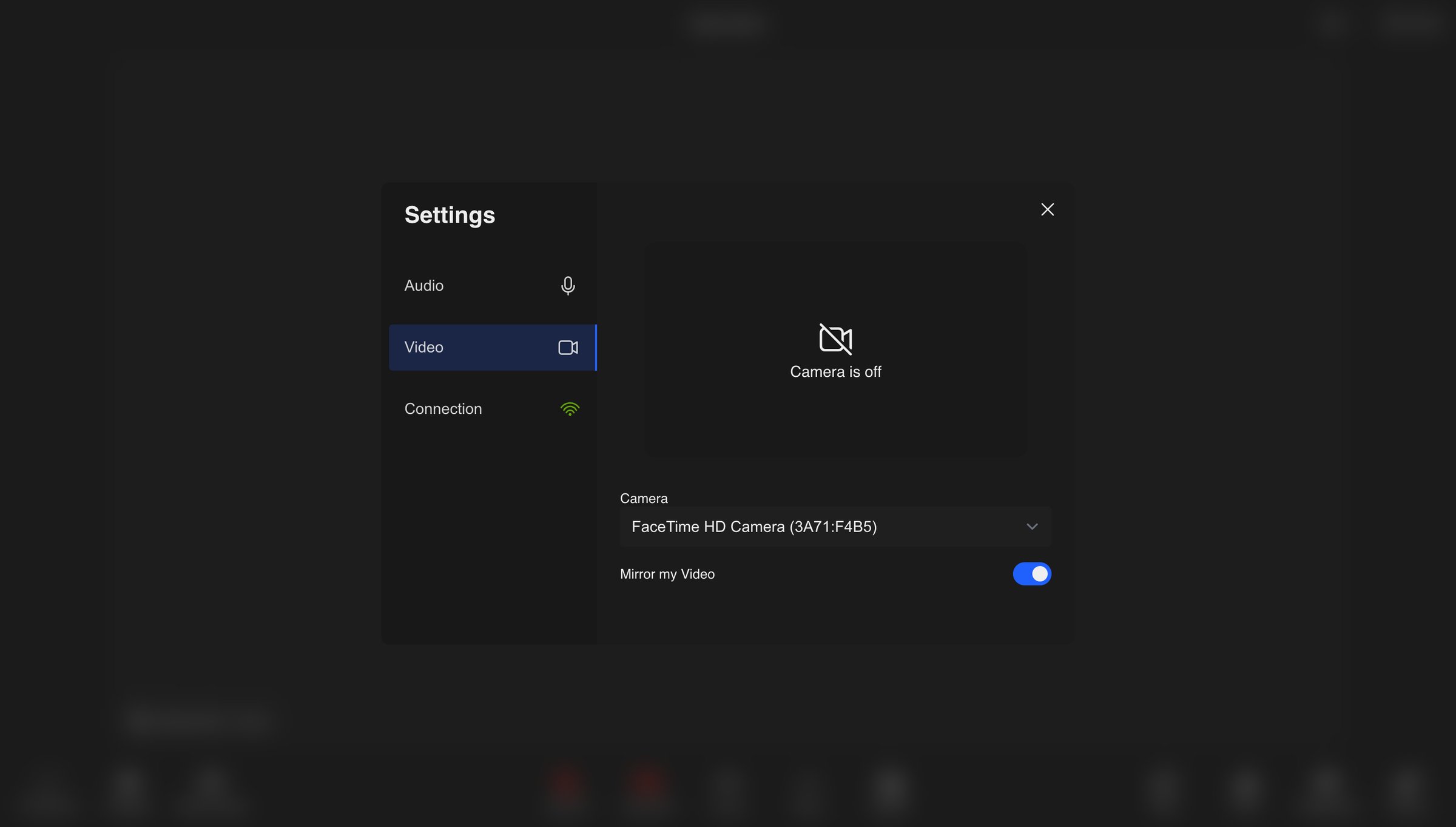Open the Audio settings tab
The height and width of the screenshot is (827, 1456).
tap(493, 285)
